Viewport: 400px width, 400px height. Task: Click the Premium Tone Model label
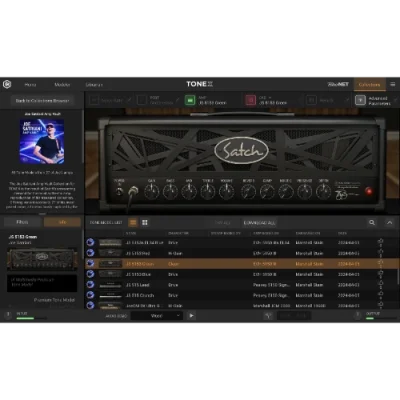click(x=54, y=300)
